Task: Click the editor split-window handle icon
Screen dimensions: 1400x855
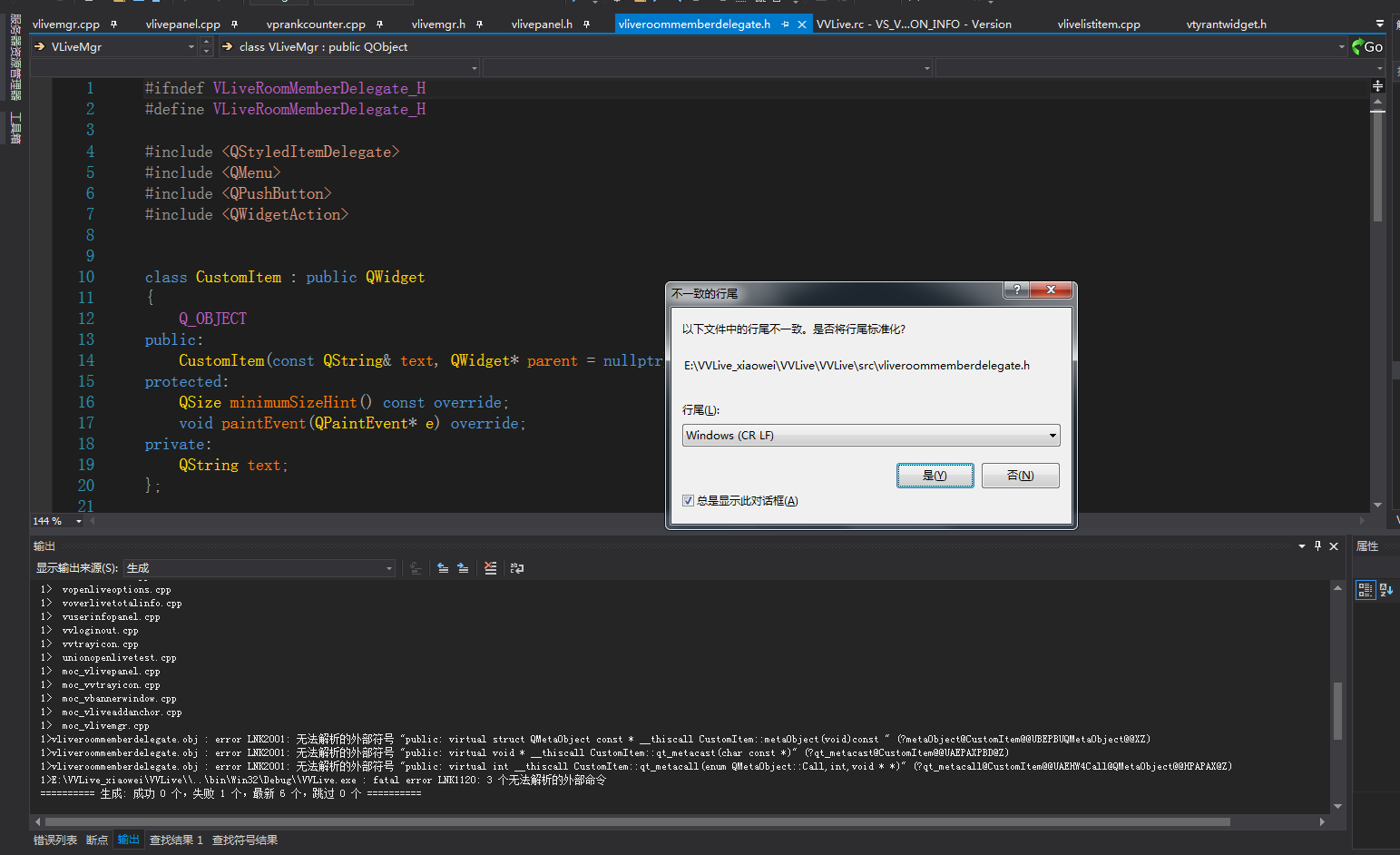Action: 1377,85
